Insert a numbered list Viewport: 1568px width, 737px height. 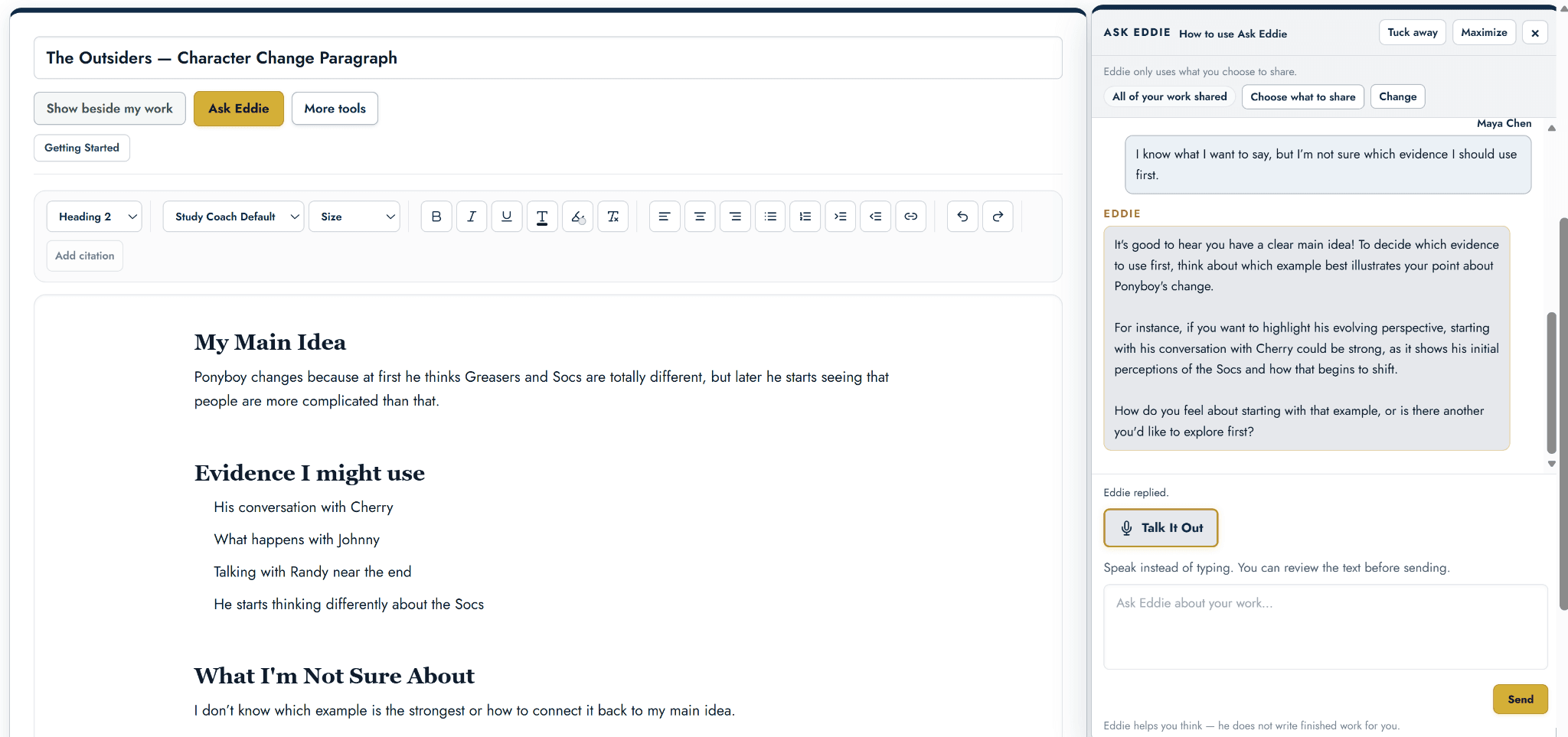(805, 217)
